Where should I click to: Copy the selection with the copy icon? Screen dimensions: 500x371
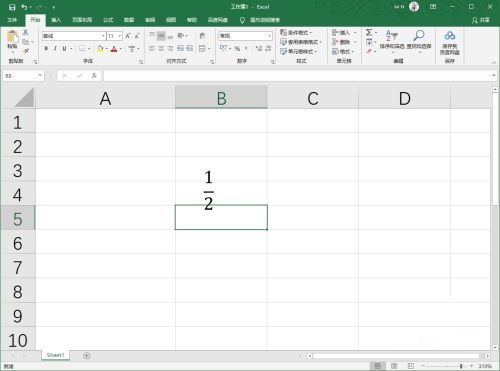pyautogui.click(x=25, y=42)
